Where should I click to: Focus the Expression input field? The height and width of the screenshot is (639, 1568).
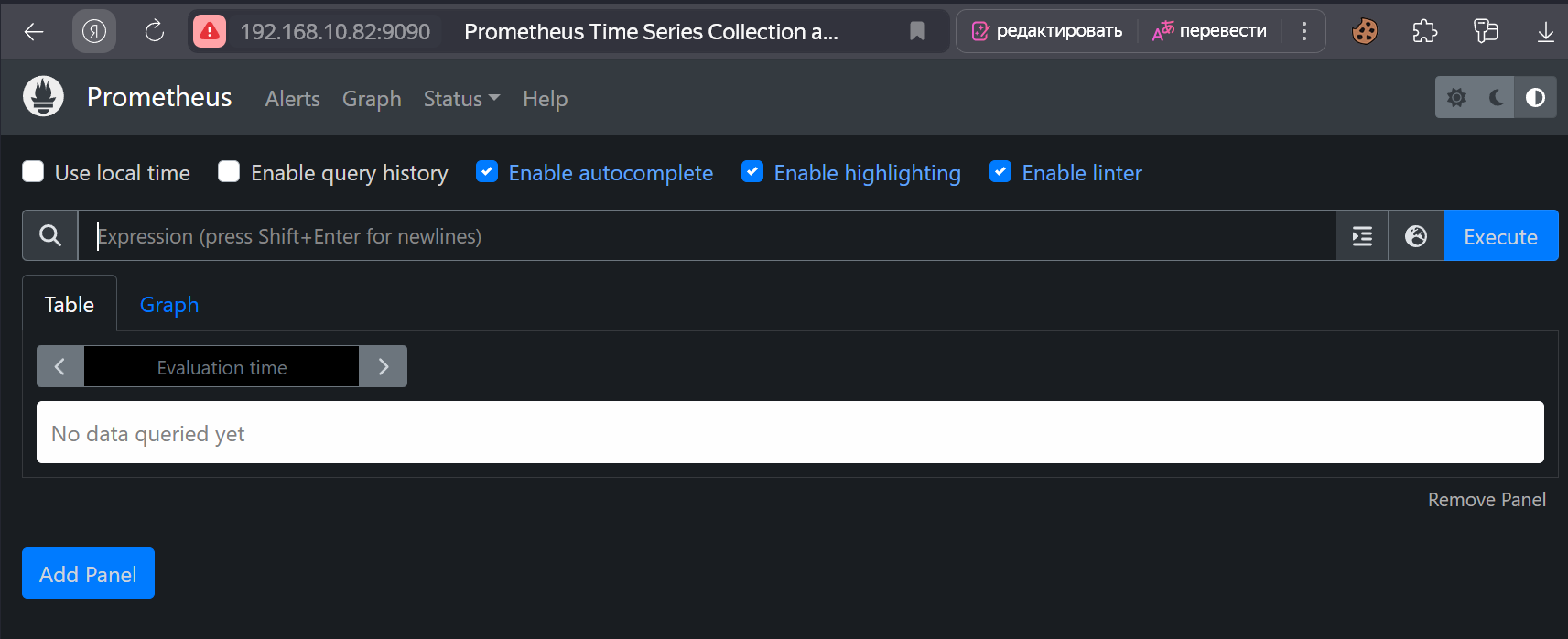tap(705, 236)
